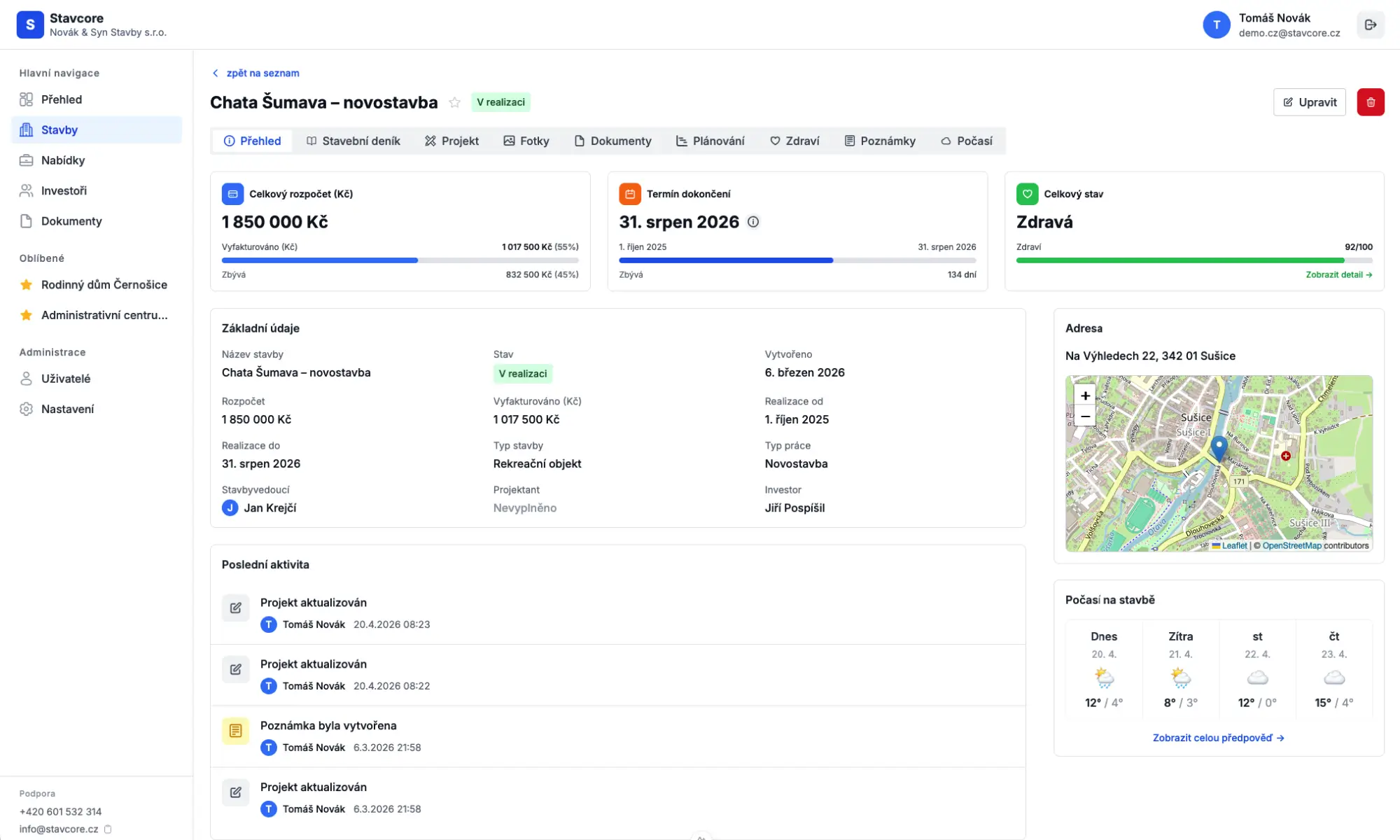Copy support email with clipboard icon

pyautogui.click(x=108, y=829)
